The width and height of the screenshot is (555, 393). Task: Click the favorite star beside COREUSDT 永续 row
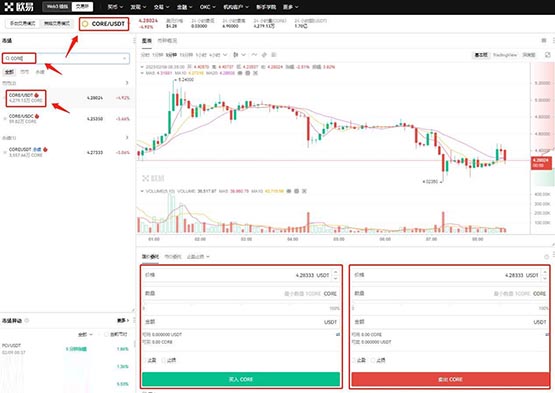coord(5,153)
